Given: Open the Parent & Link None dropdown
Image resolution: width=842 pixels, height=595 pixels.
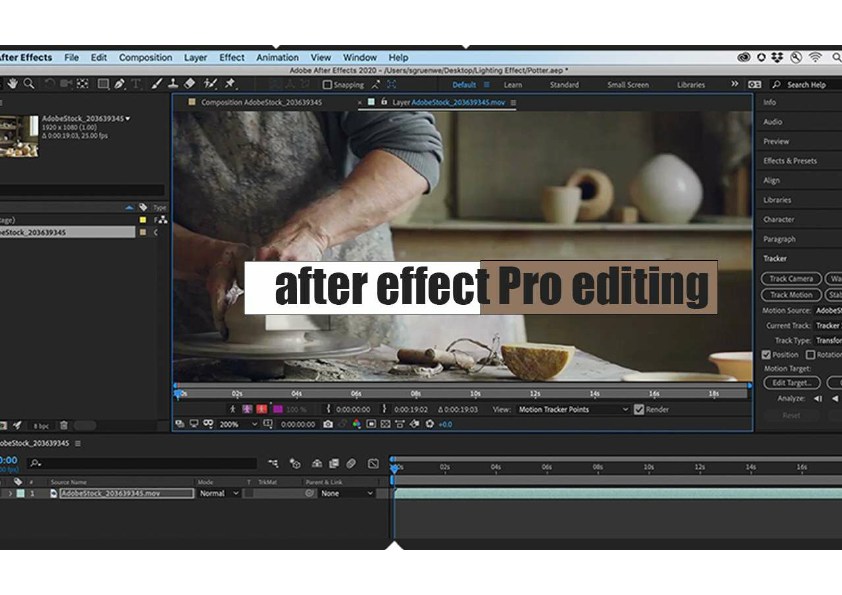Looking at the screenshot, I should pos(346,493).
